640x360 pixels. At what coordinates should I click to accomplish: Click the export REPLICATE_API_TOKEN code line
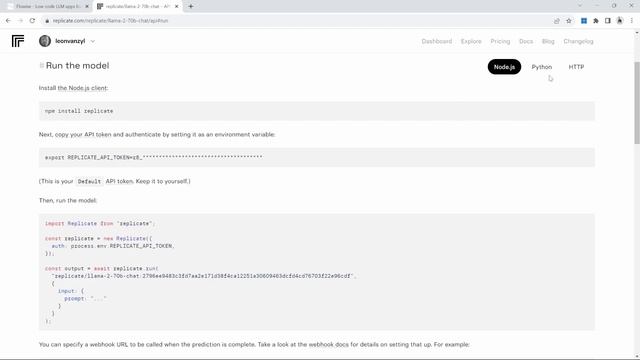153,157
